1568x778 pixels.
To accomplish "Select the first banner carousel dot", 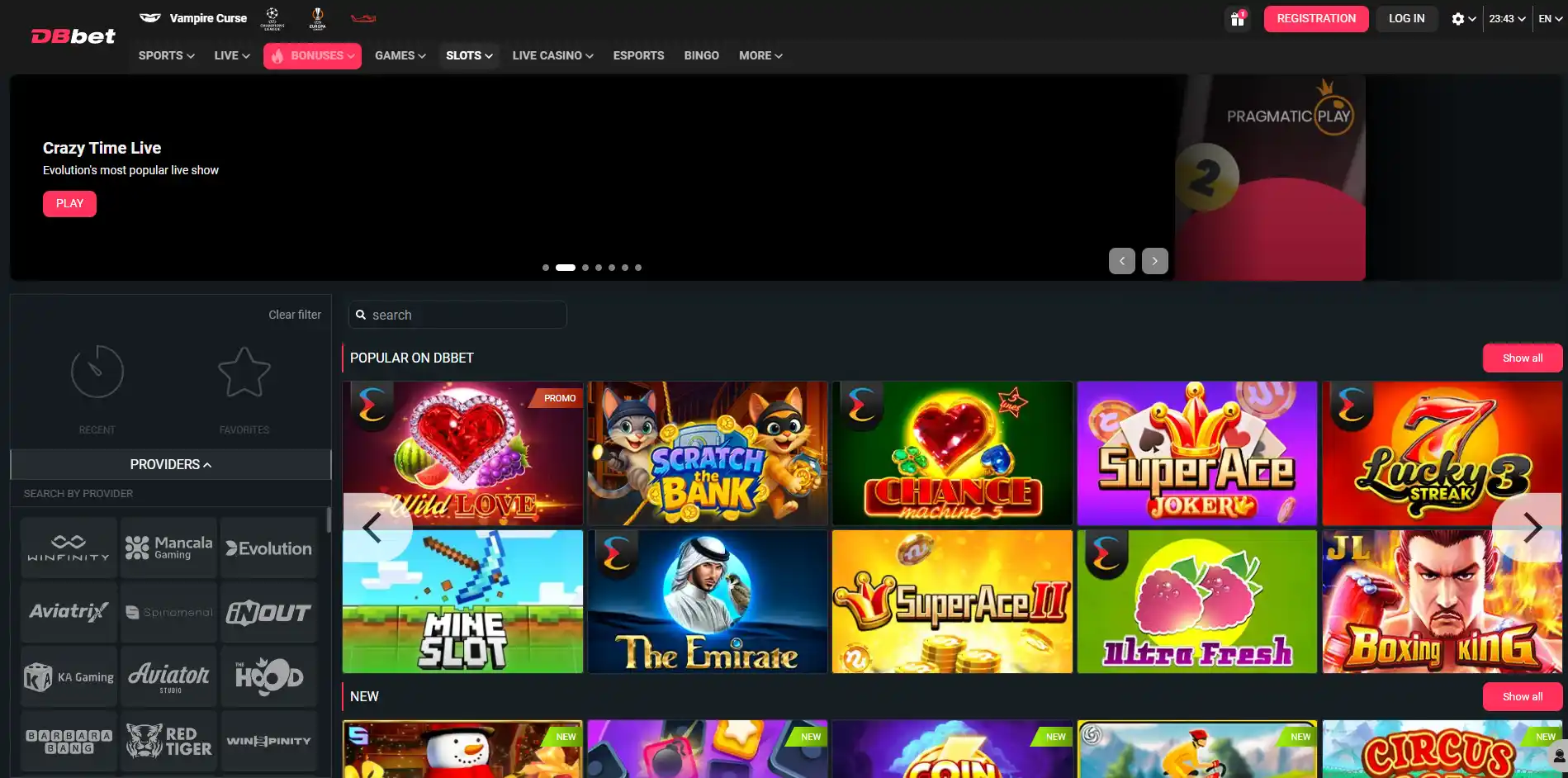I will tap(546, 268).
